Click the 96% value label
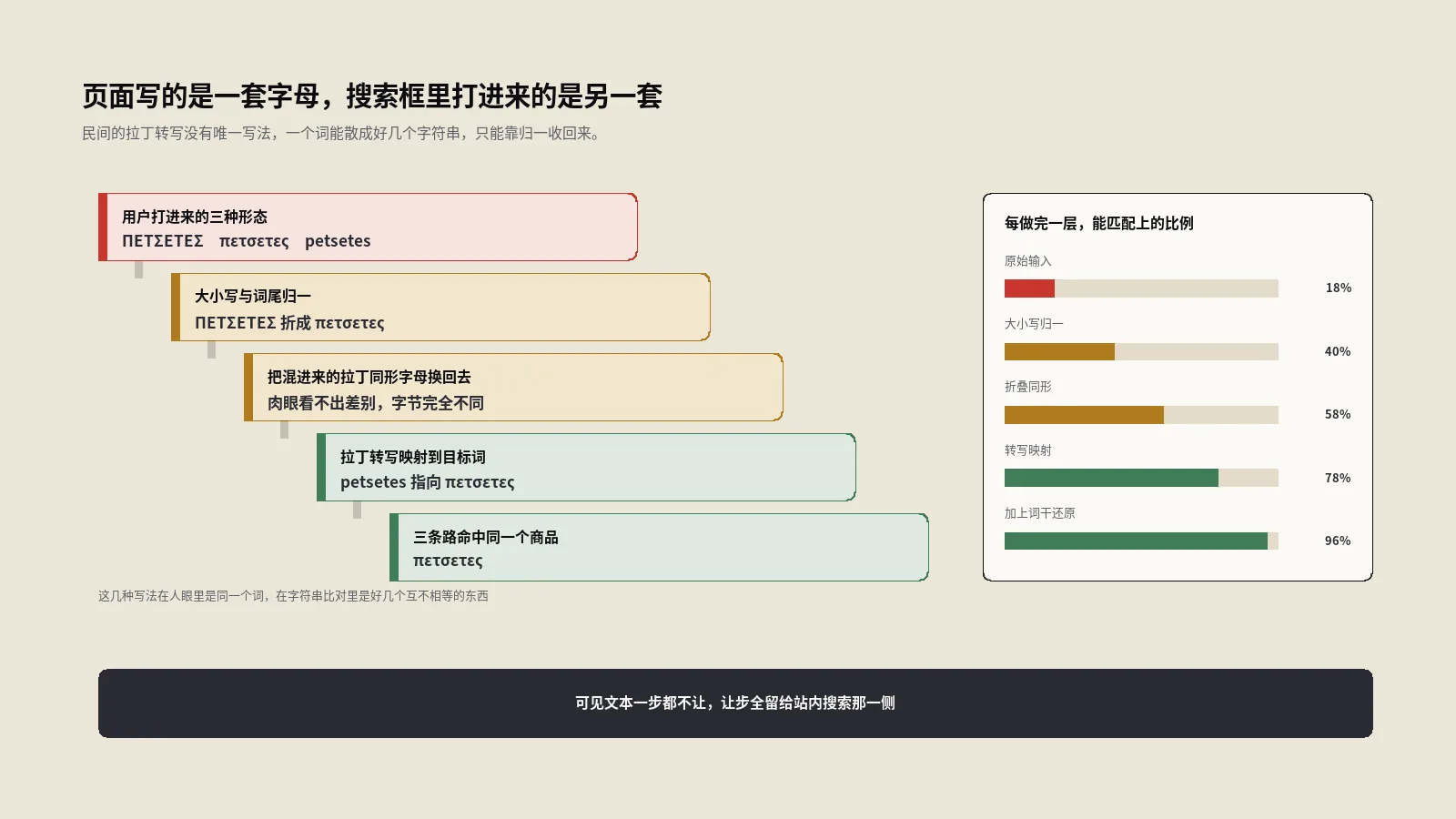1456x819 pixels. 1338,541
